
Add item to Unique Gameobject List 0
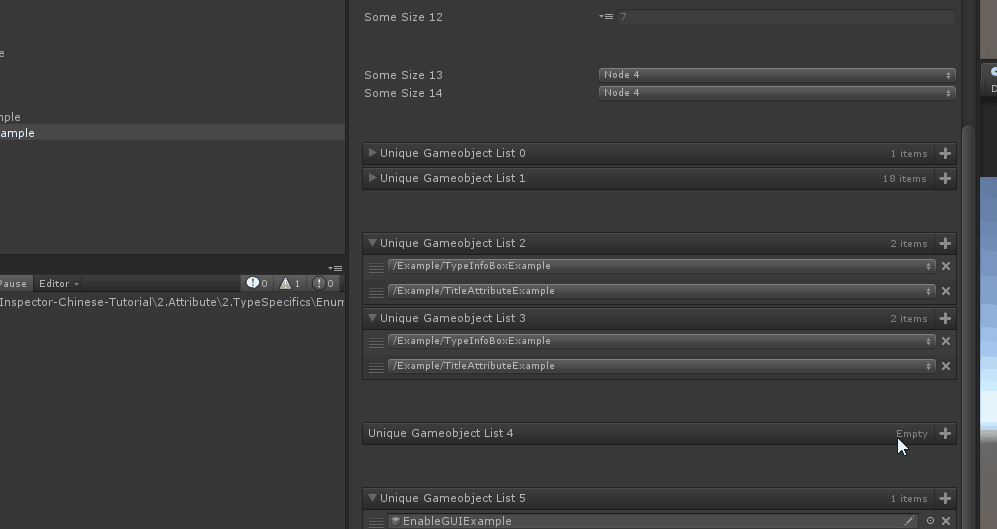(x=945, y=153)
